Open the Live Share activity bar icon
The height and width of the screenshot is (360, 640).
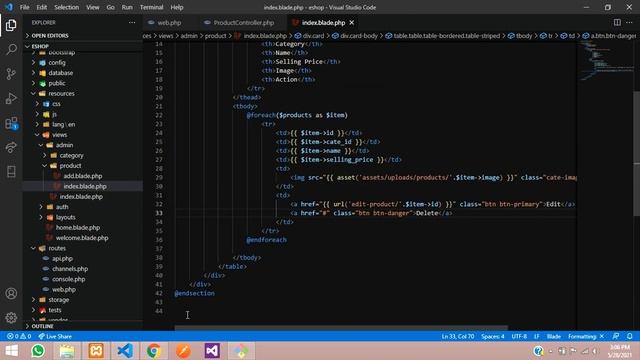click(x=11, y=147)
